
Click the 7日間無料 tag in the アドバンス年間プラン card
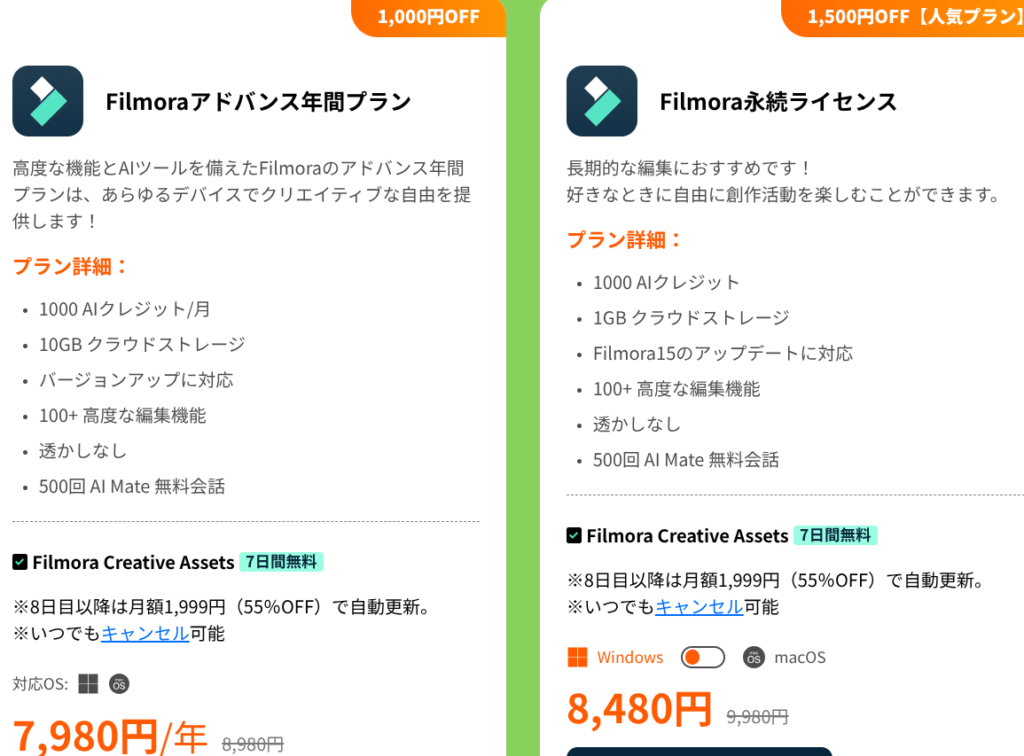[x=281, y=562]
